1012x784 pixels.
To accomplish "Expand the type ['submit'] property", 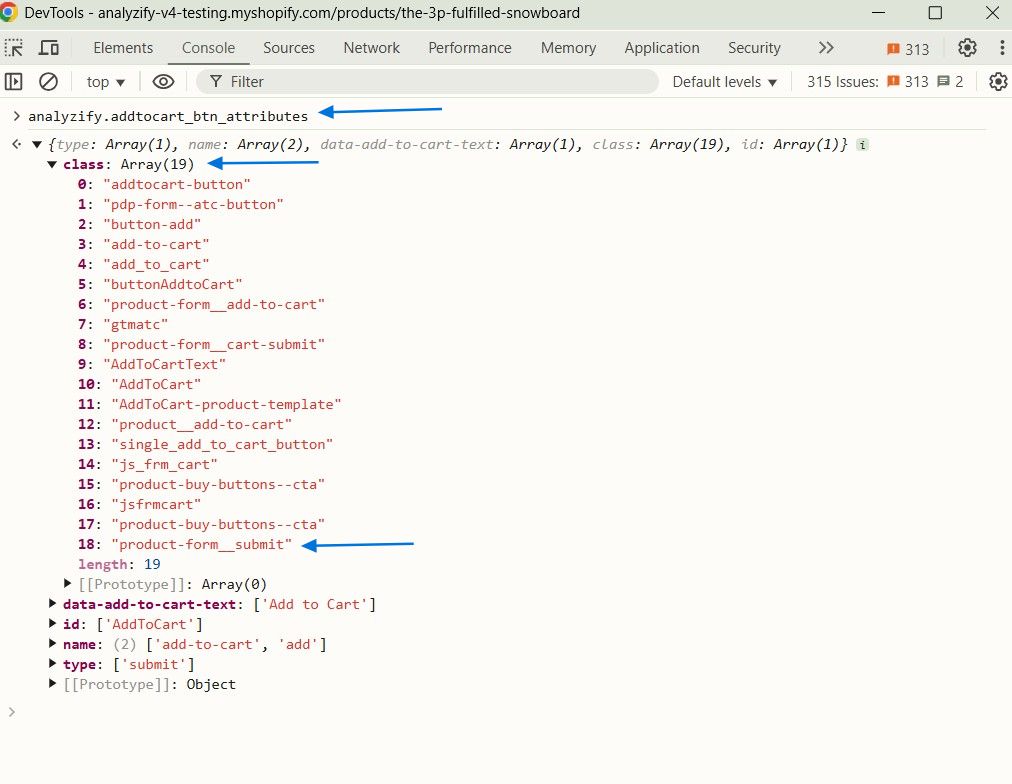I will click(x=52, y=664).
